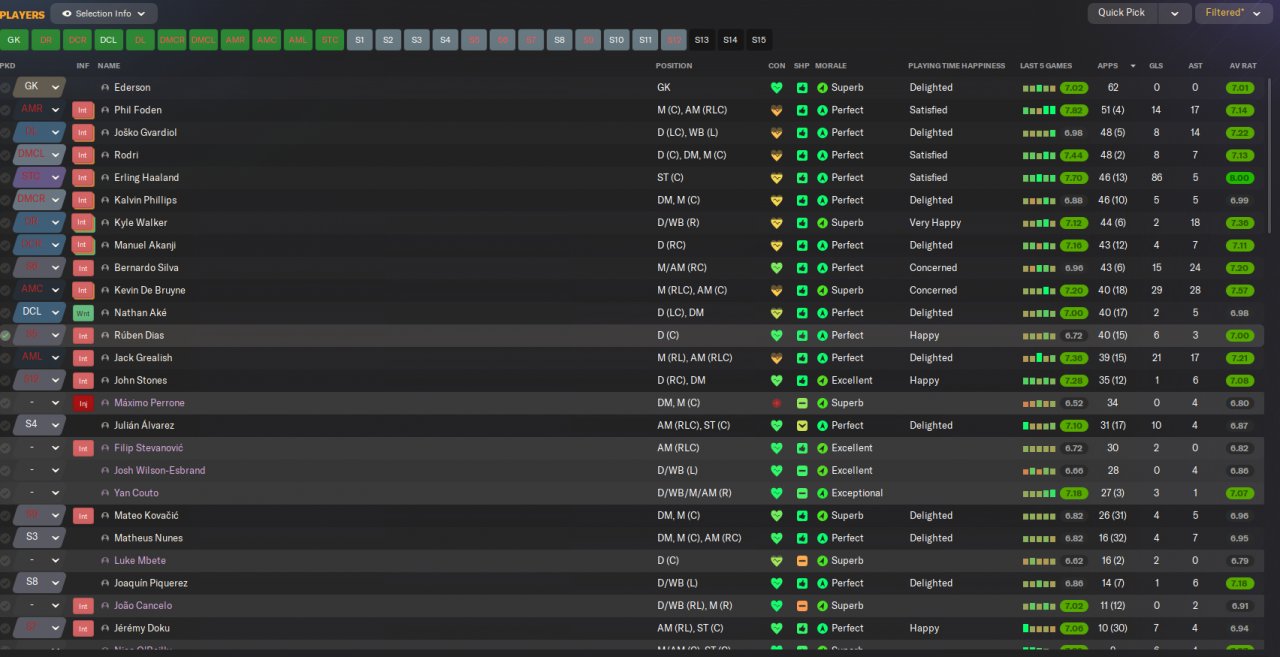The image size is (1280, 657).
Task: Toggle the picked checkmark for Nathan Aké
Action: click(x=6, y=313)
